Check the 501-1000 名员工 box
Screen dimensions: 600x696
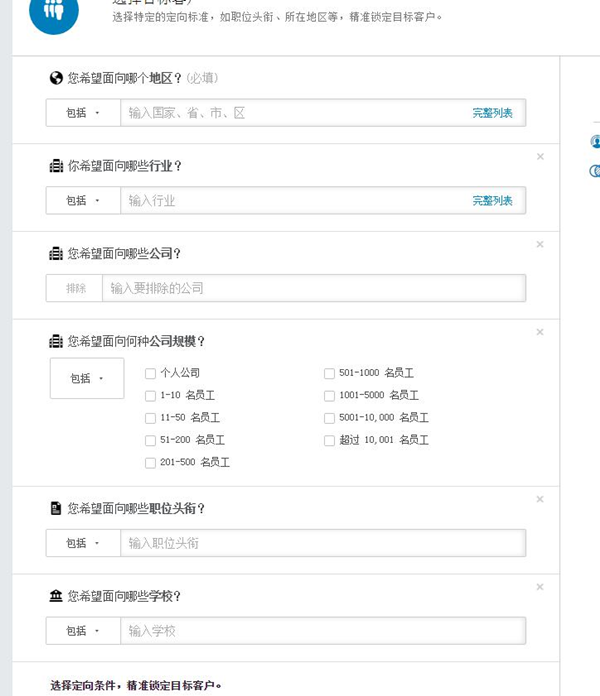[x=329, y=373]
